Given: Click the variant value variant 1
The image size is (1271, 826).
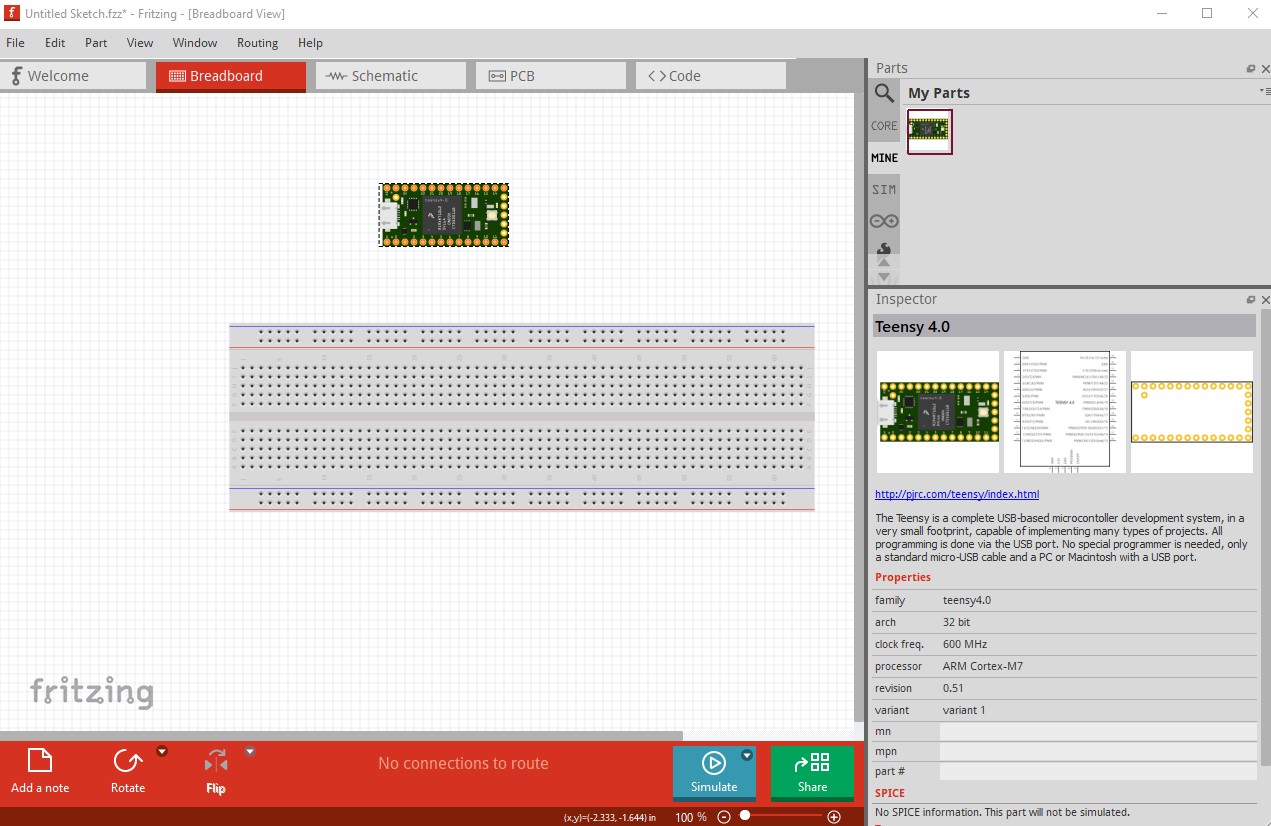Looking at the screenshot, I should click(x=964, y=710).
